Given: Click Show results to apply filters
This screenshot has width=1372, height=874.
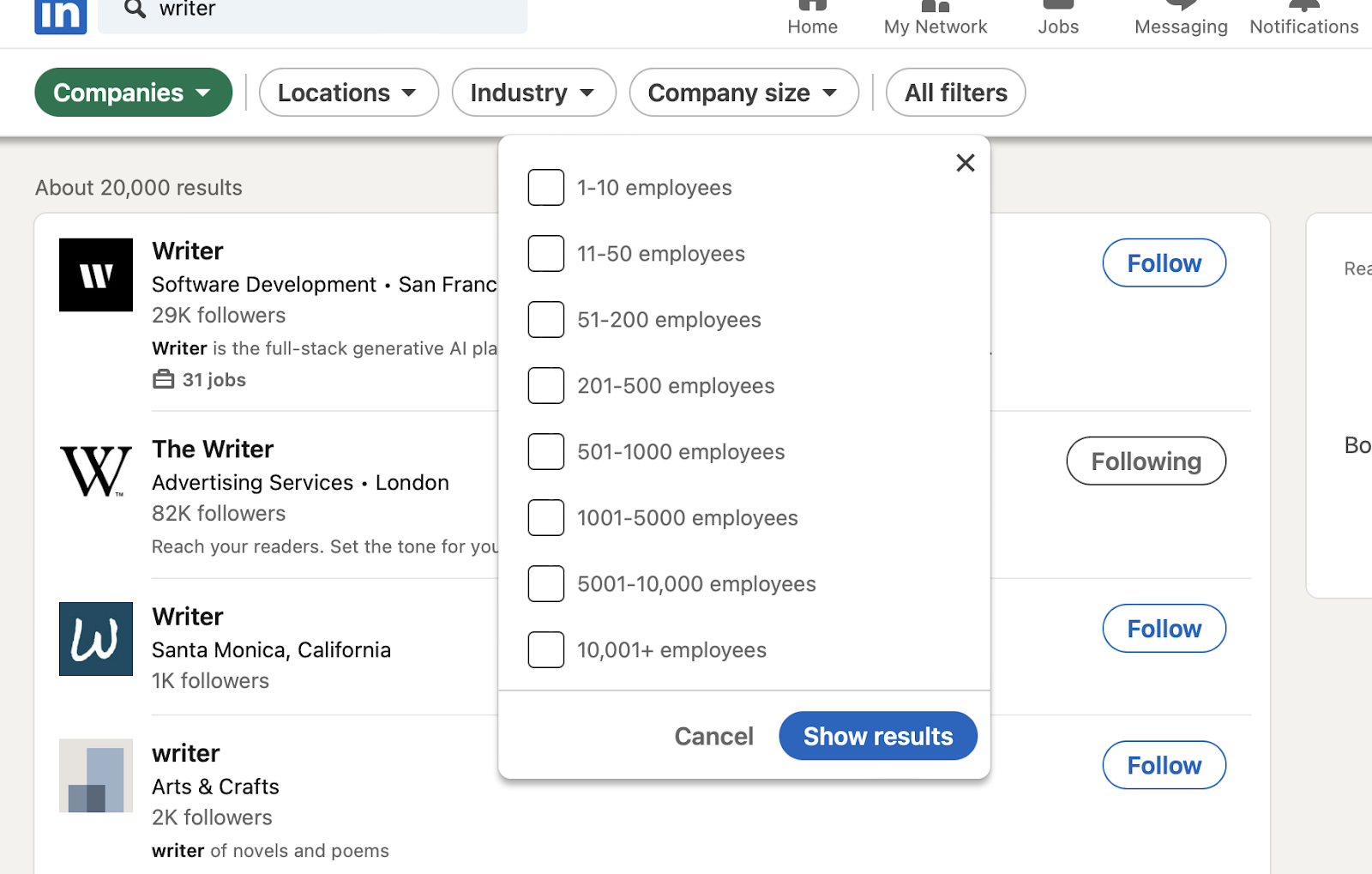Looking at the screenshot, I should (x=877, y=735).
